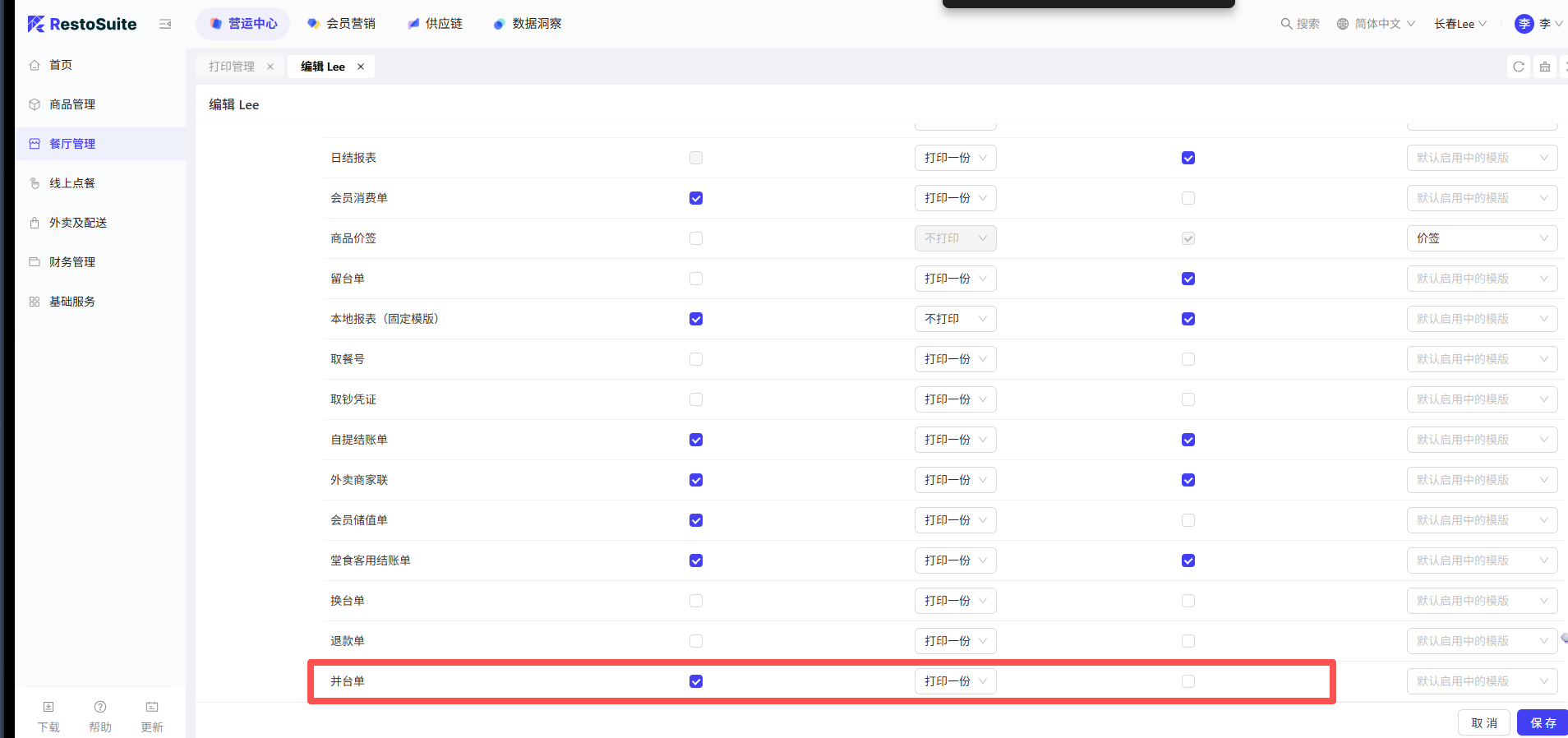This screenshot has width=1568, height=738.
Task: Click the RestoSuite logo
Action: click(x=82, y=24)
